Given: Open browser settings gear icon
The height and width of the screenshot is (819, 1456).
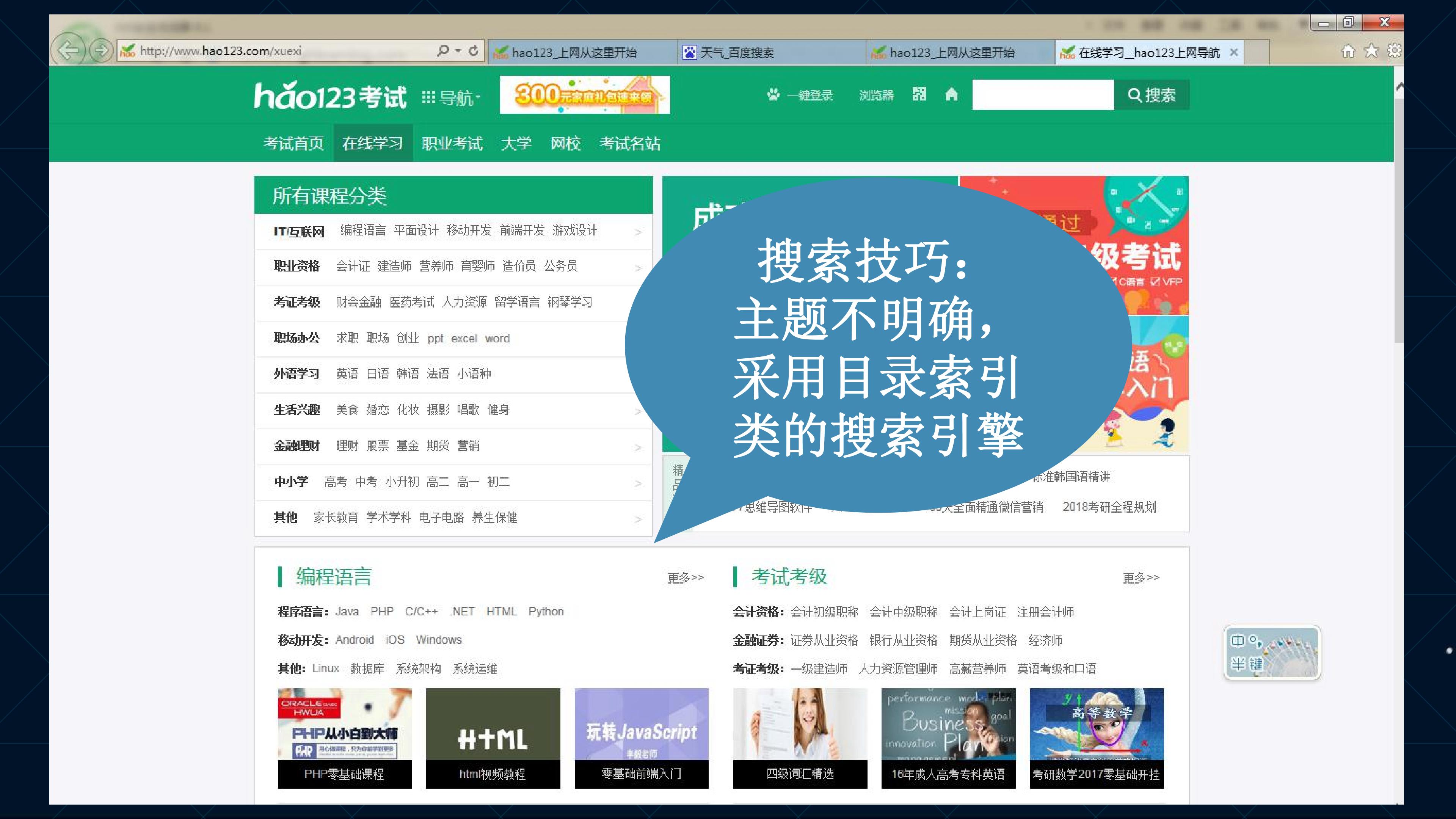Looking at the screenshot, I should click(1394, 51).
